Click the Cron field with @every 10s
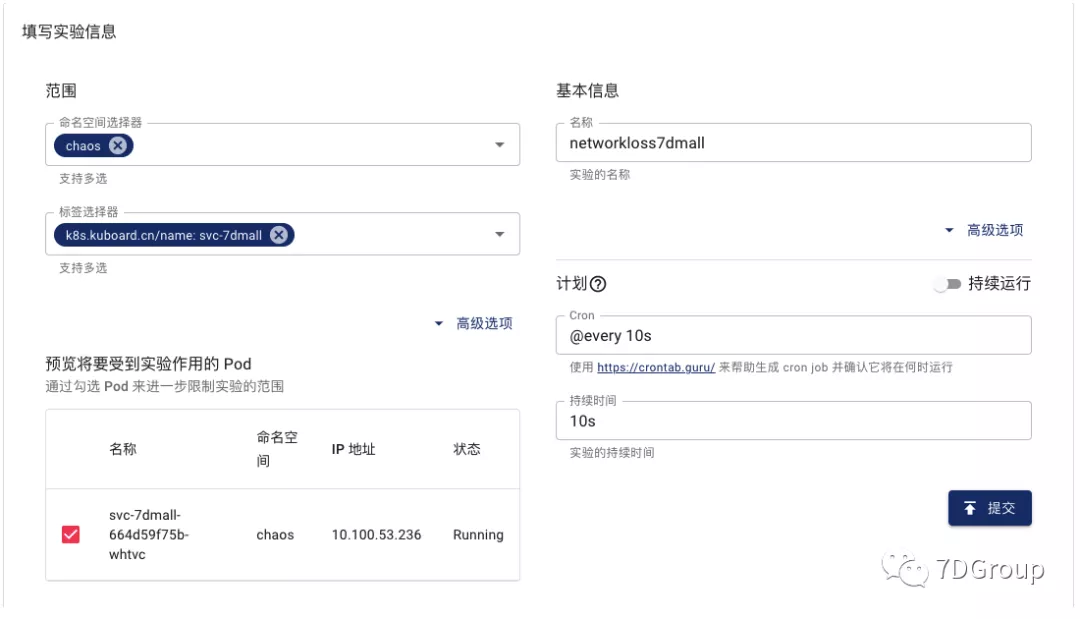The width and height of the screenshot is (1080, 619). point(793,335)
